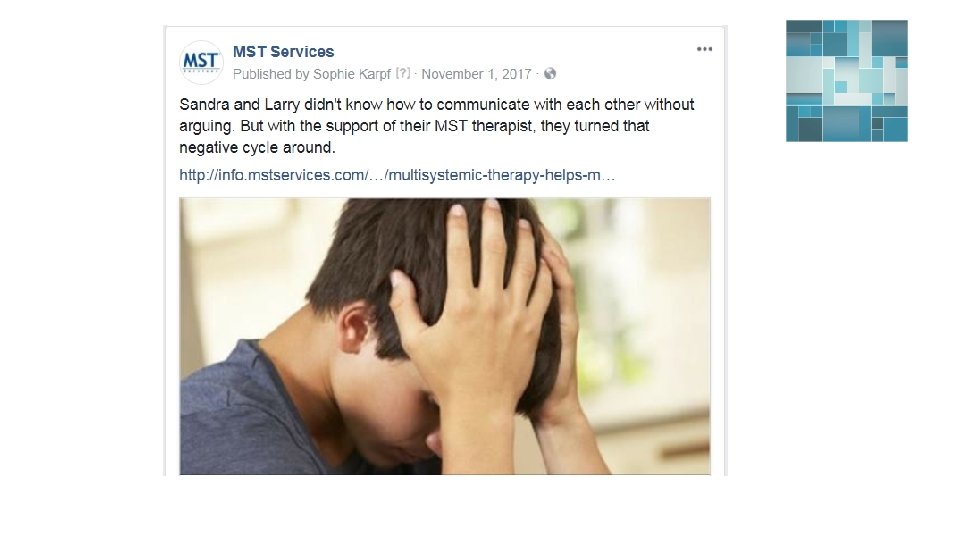The width and height of the screenshot is (960, 540).
Task: Click the November 1, 2017 timestamp
Action: [476, 74]
